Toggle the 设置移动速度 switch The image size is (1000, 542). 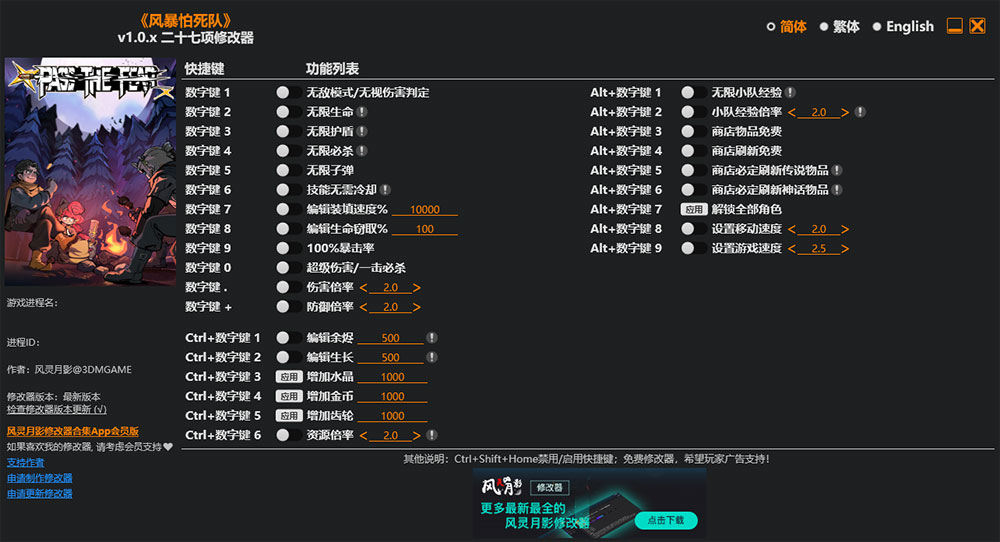tap(693, 229)
